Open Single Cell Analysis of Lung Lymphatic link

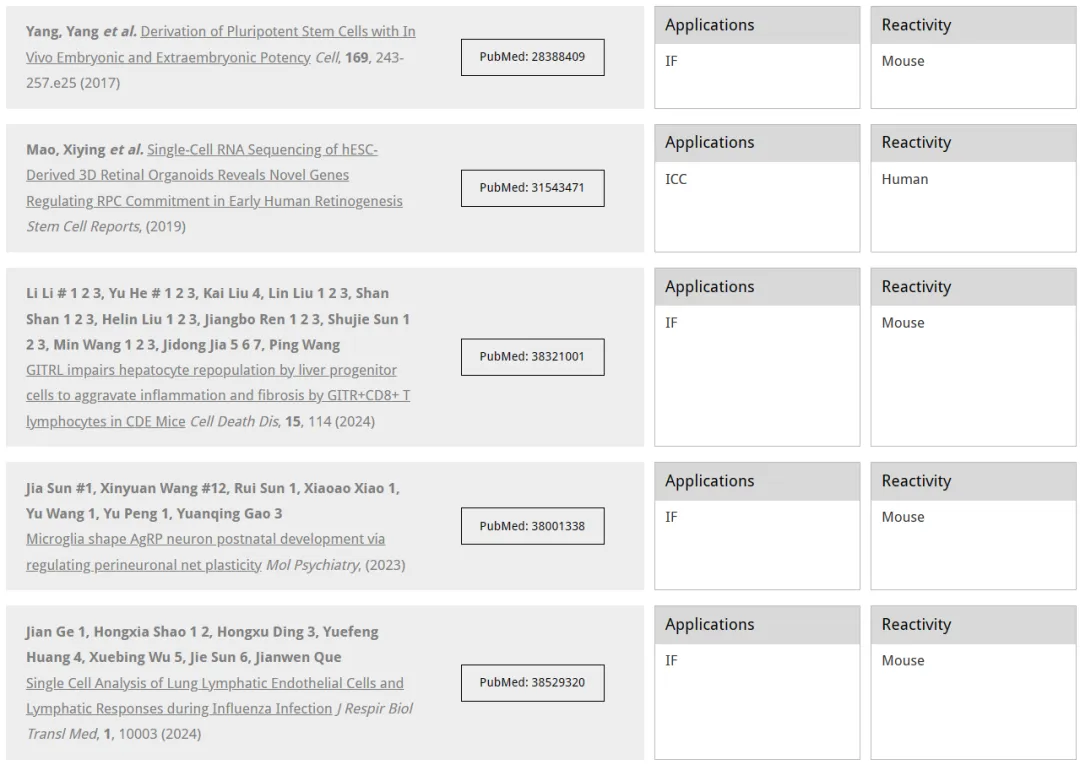pos(215,696)
